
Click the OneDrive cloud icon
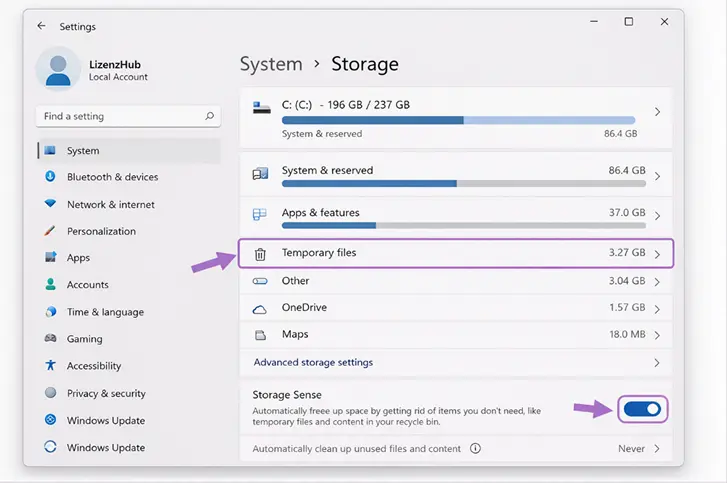coord(260,309)
